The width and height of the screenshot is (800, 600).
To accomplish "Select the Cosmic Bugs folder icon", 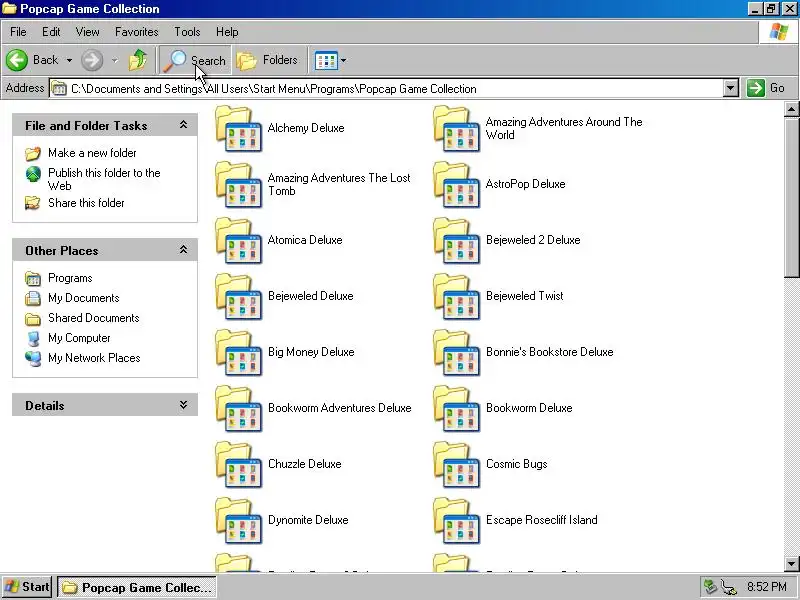I will (456, 465).
